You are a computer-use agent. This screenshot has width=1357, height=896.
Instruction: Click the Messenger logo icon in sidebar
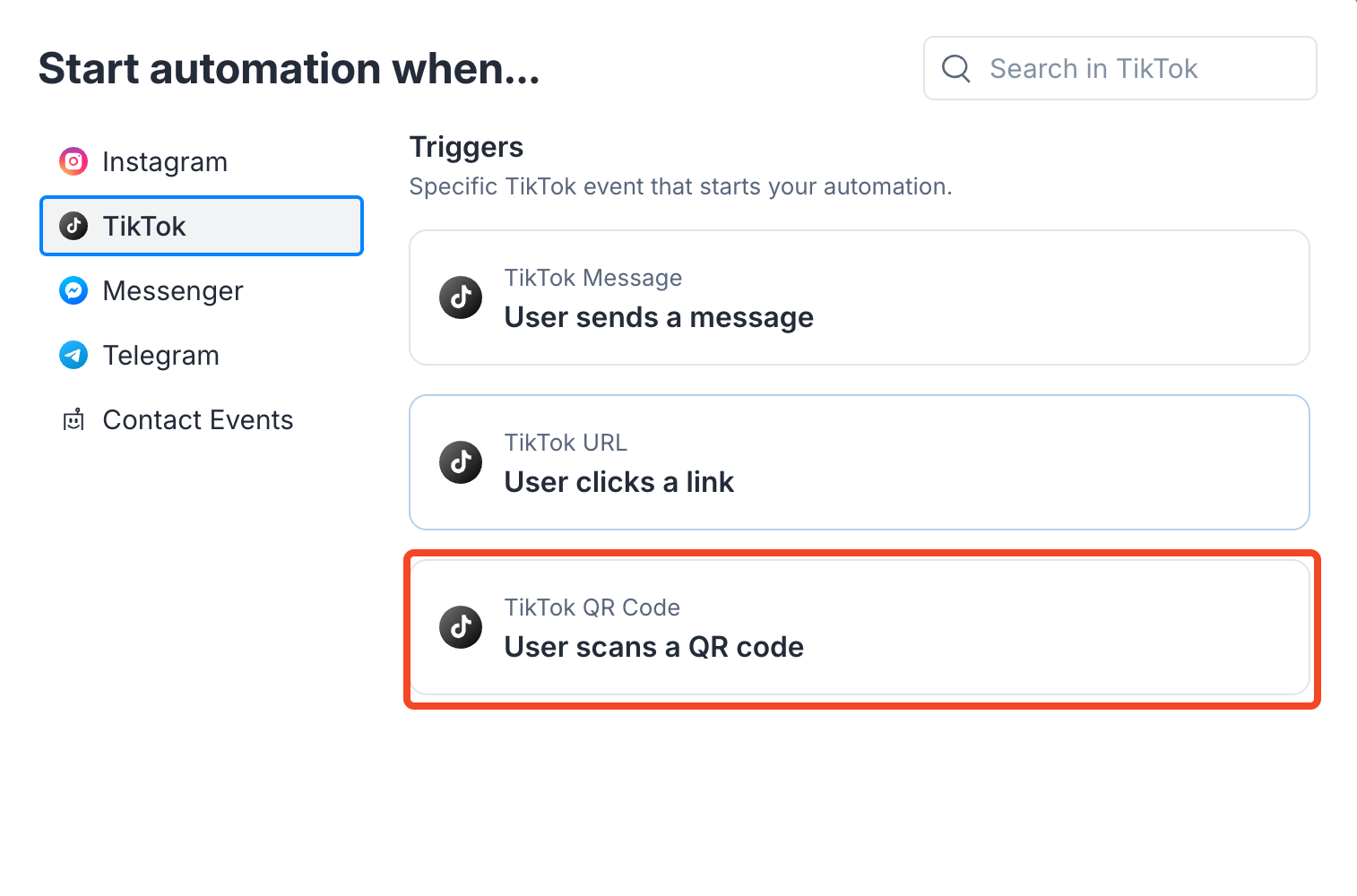pyautogui.click(x=73, y=290)
